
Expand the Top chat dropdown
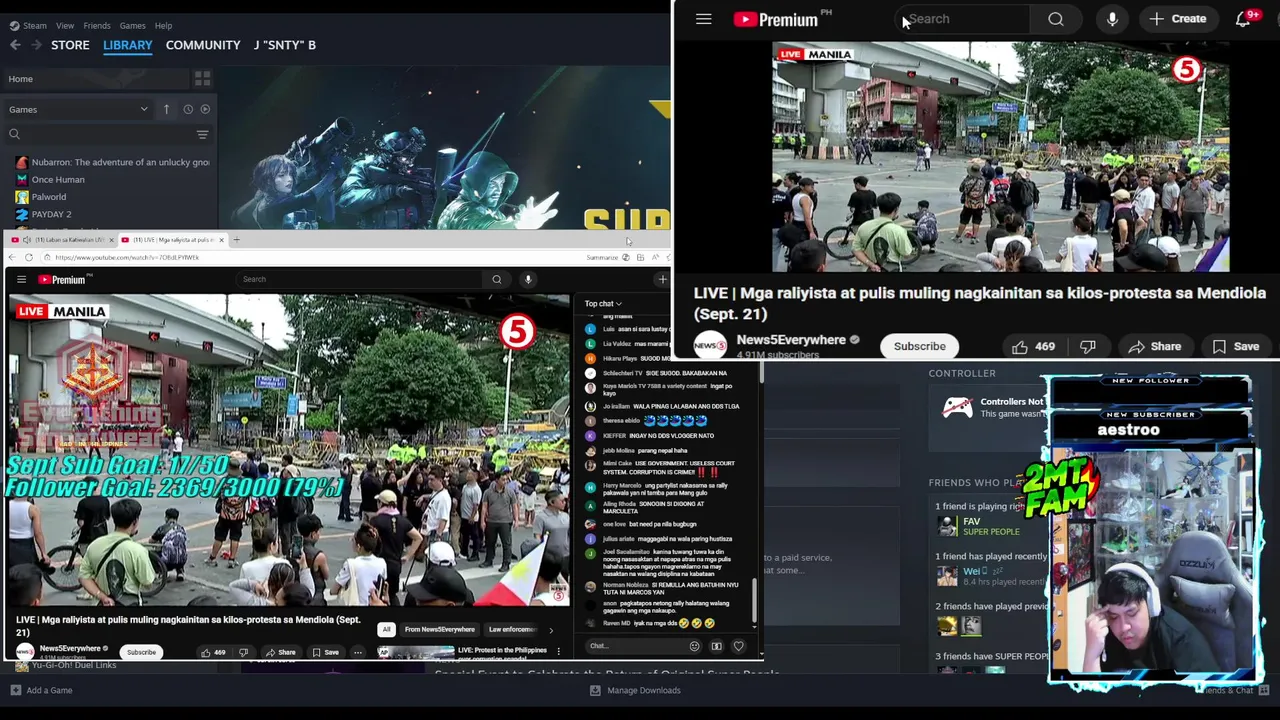coord(603,304)
